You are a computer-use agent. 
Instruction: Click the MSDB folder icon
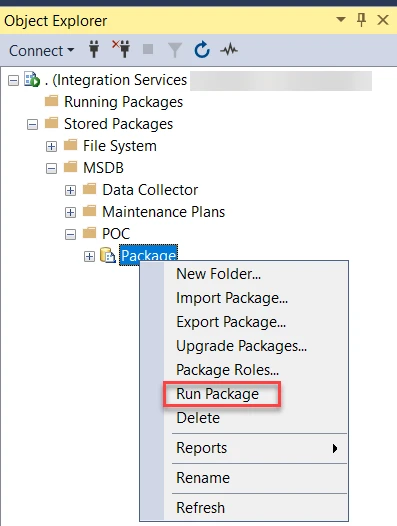(70, 166)
